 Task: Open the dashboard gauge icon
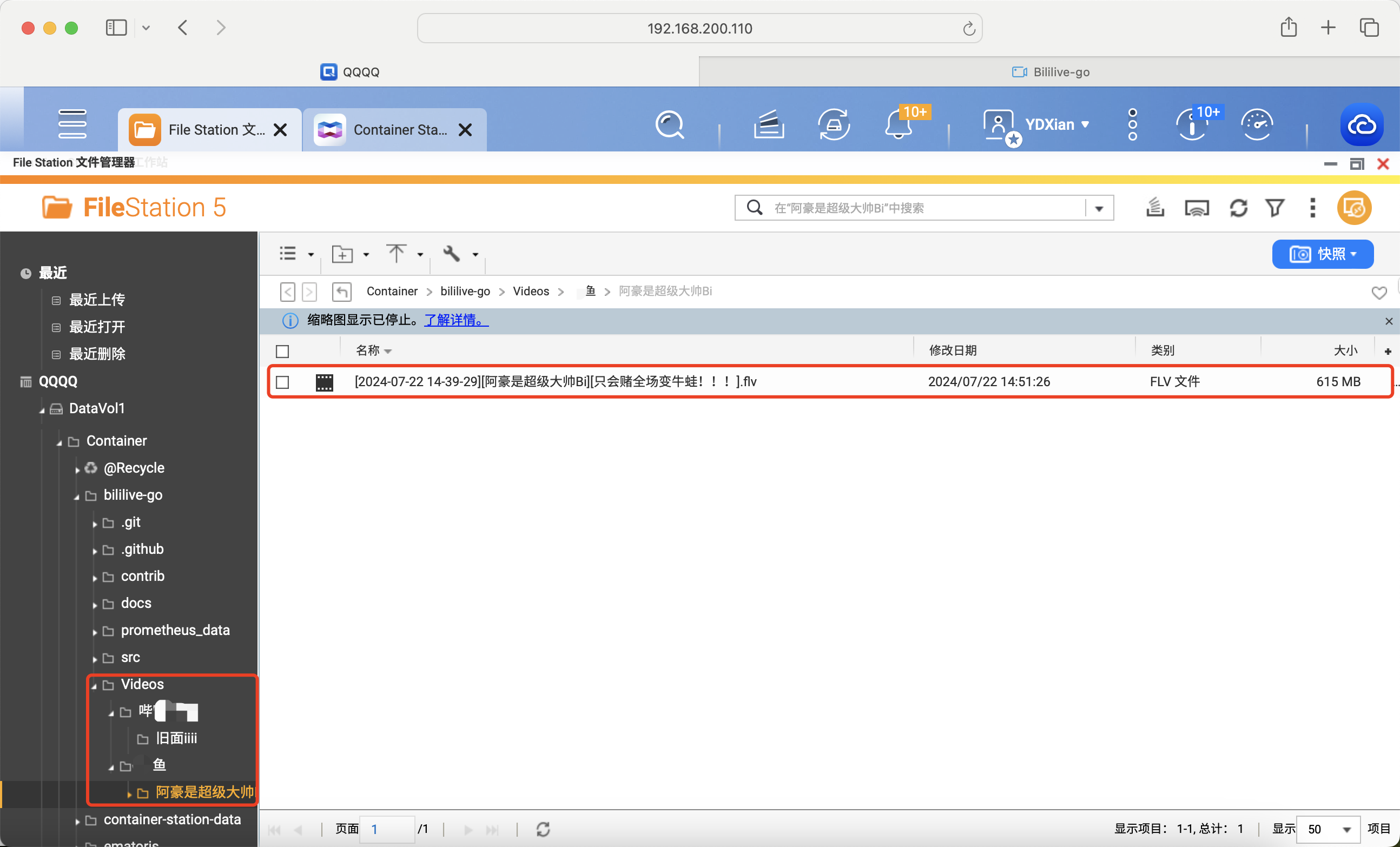click(1257, 124)
